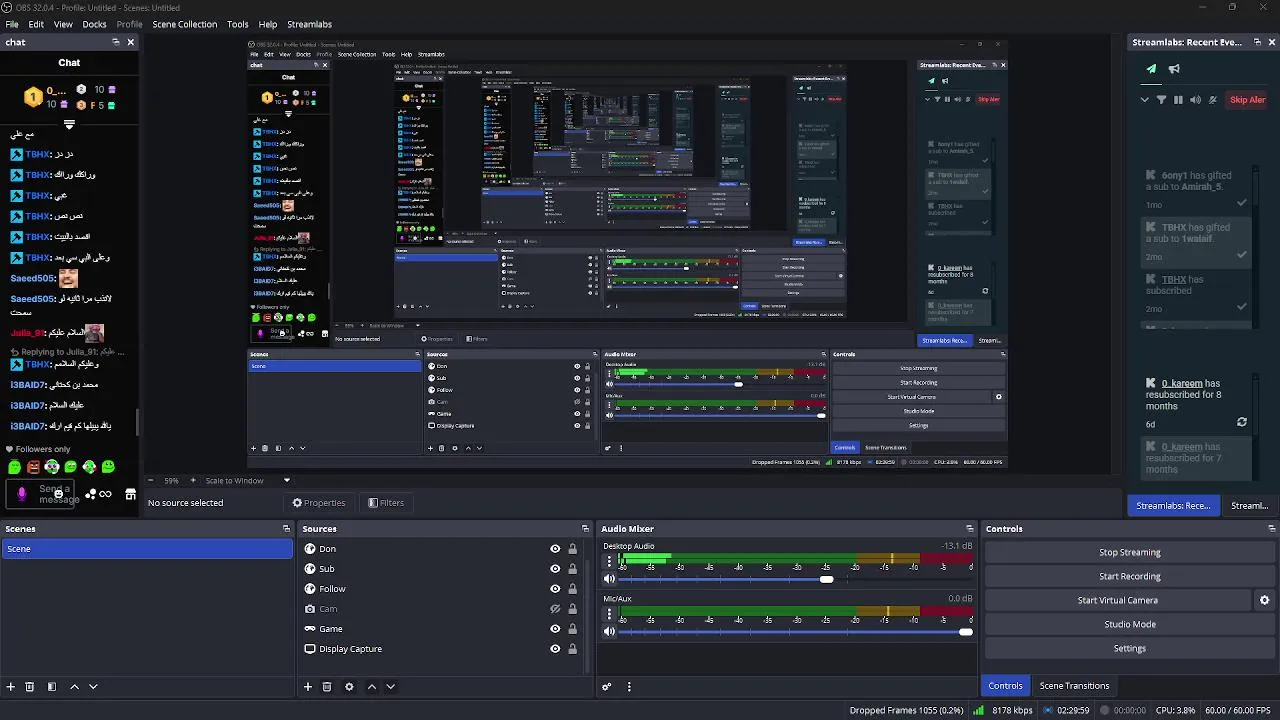This screenshot has height=720, width=1280.
Task: Remove selected source with trash icon
Action: coord(327,687)
